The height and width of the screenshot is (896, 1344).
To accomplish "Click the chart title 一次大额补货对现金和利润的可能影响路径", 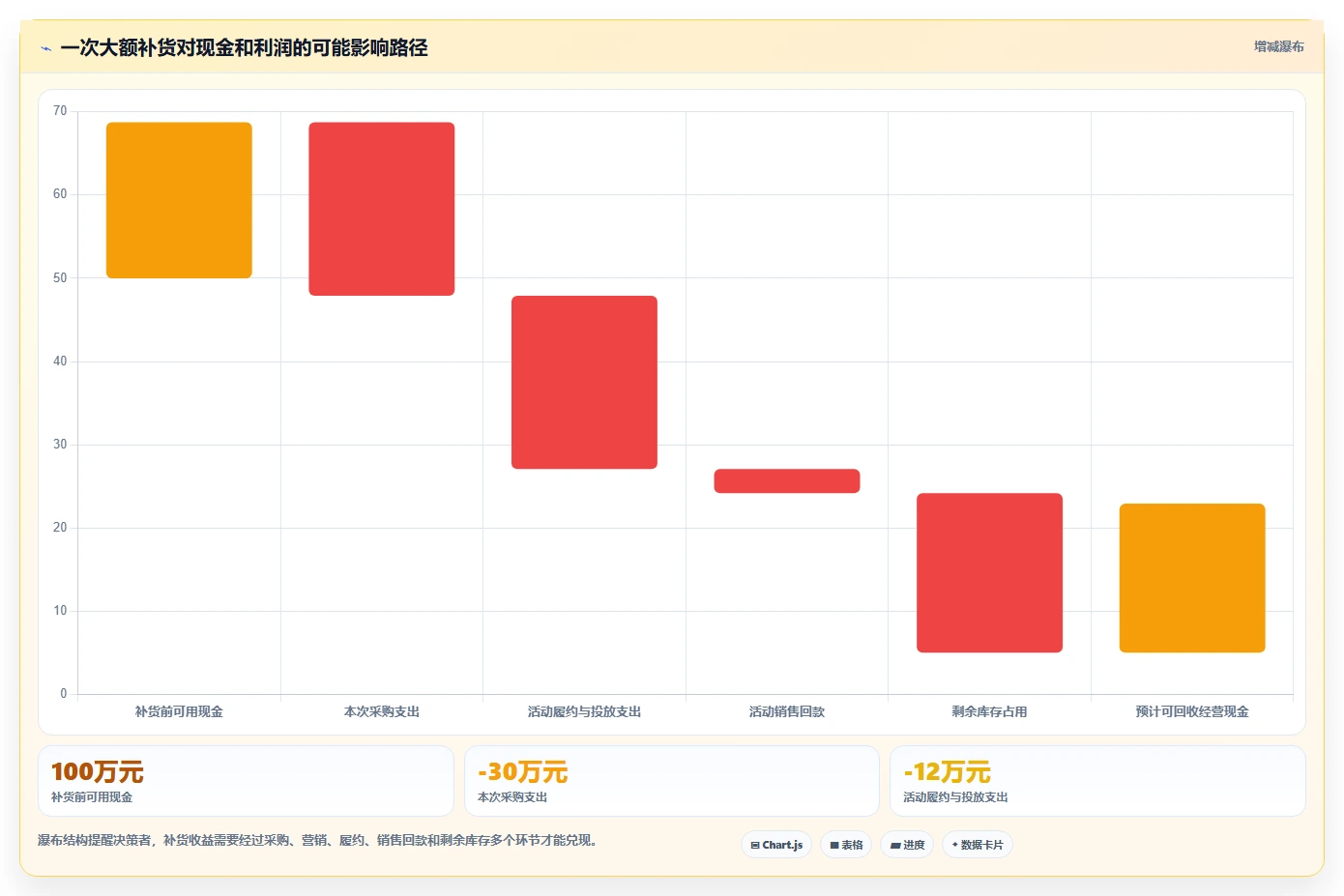I will click(x=244, y=47).
